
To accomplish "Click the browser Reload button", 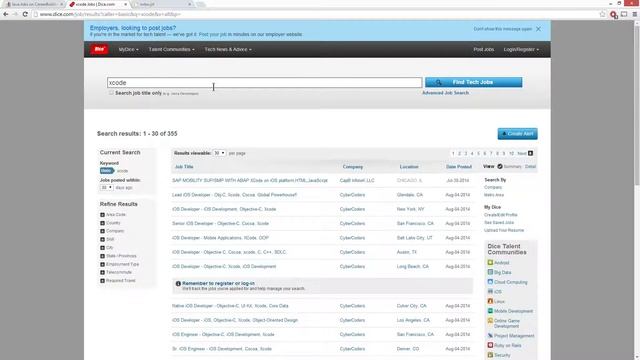I will (25, 14).
